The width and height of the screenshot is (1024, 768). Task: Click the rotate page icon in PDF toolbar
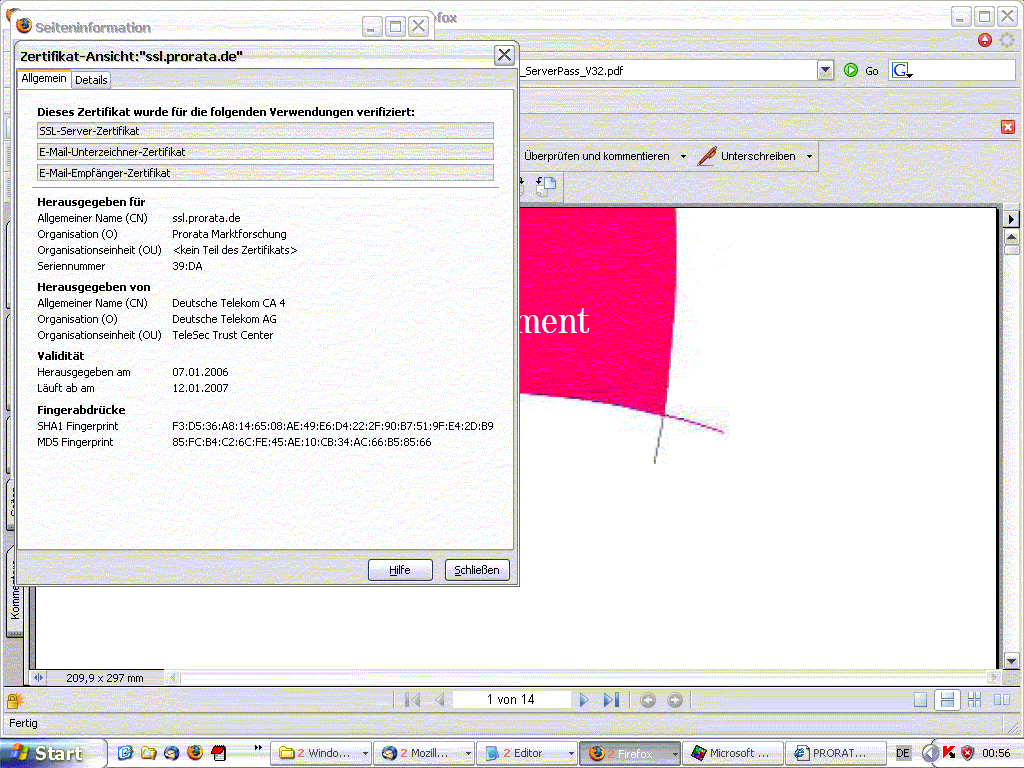(546, 186)
